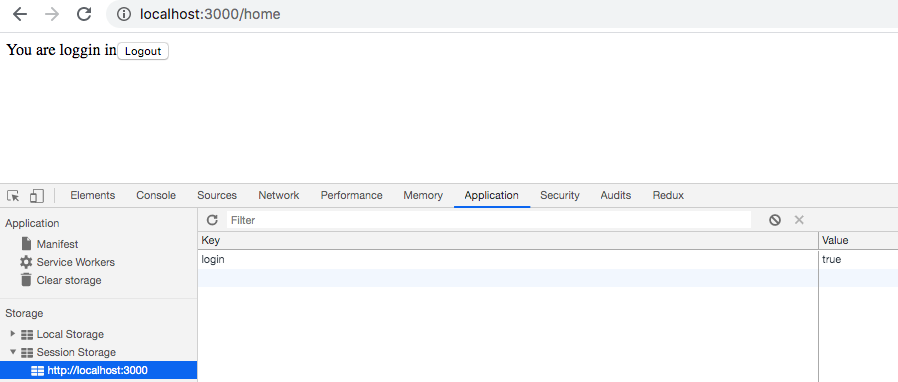Click the localhost:3000/home address bar
This screenshot has width=898, height=382.
pos(502,14)
